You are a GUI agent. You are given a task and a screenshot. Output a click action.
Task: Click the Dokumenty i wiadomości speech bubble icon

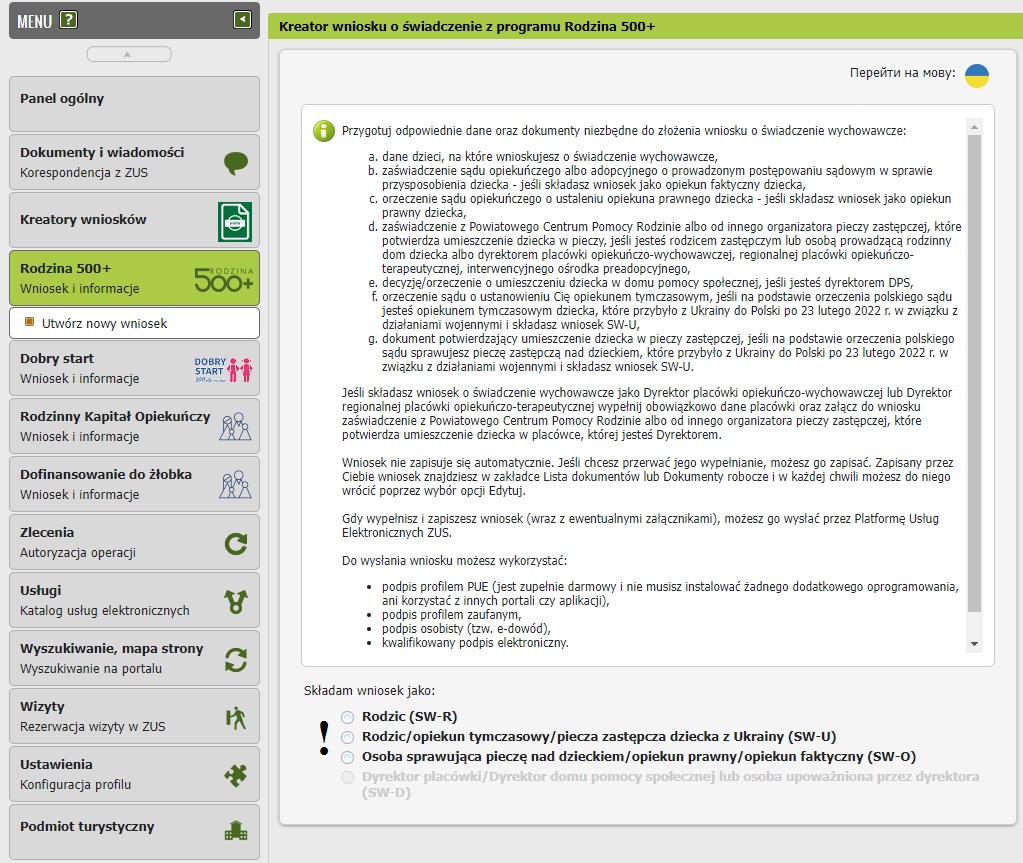[x=235, y=163]
